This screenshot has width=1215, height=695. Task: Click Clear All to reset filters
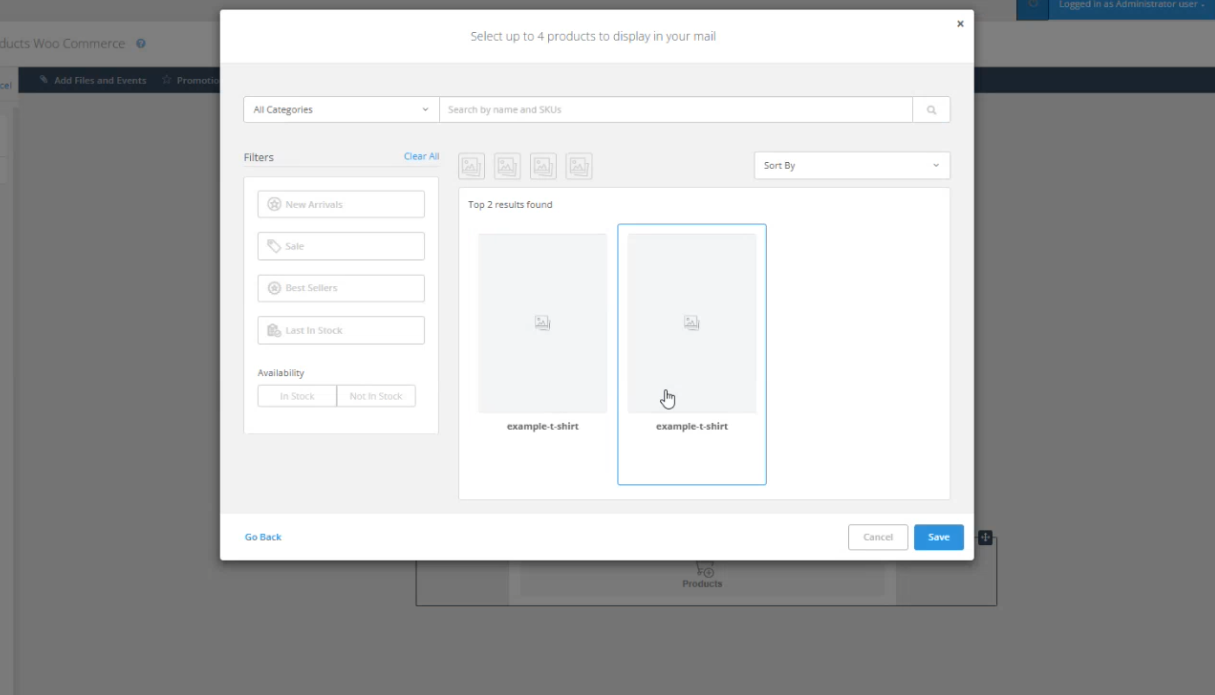pyautogui.click(x=420, y=156)
